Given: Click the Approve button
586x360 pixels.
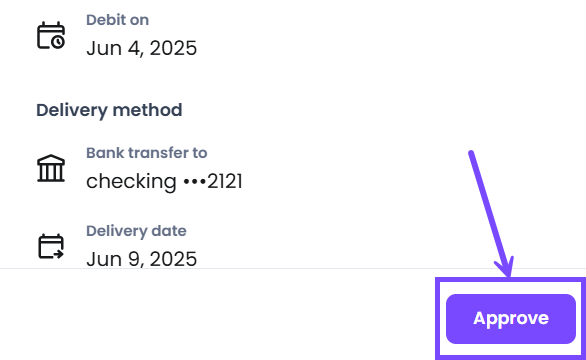Looking at the screenshot, I should (x=511, y=319).
